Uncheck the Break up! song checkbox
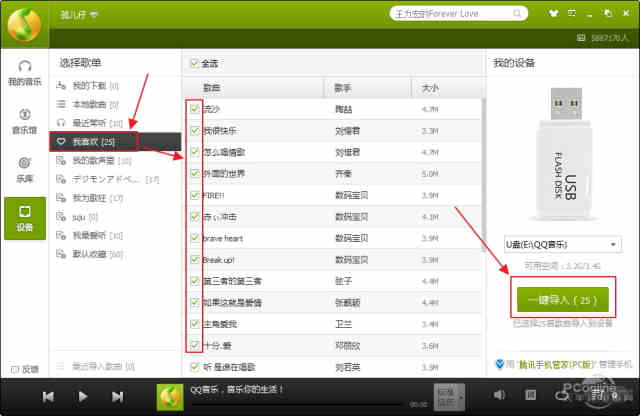 [x=195, y=259]
